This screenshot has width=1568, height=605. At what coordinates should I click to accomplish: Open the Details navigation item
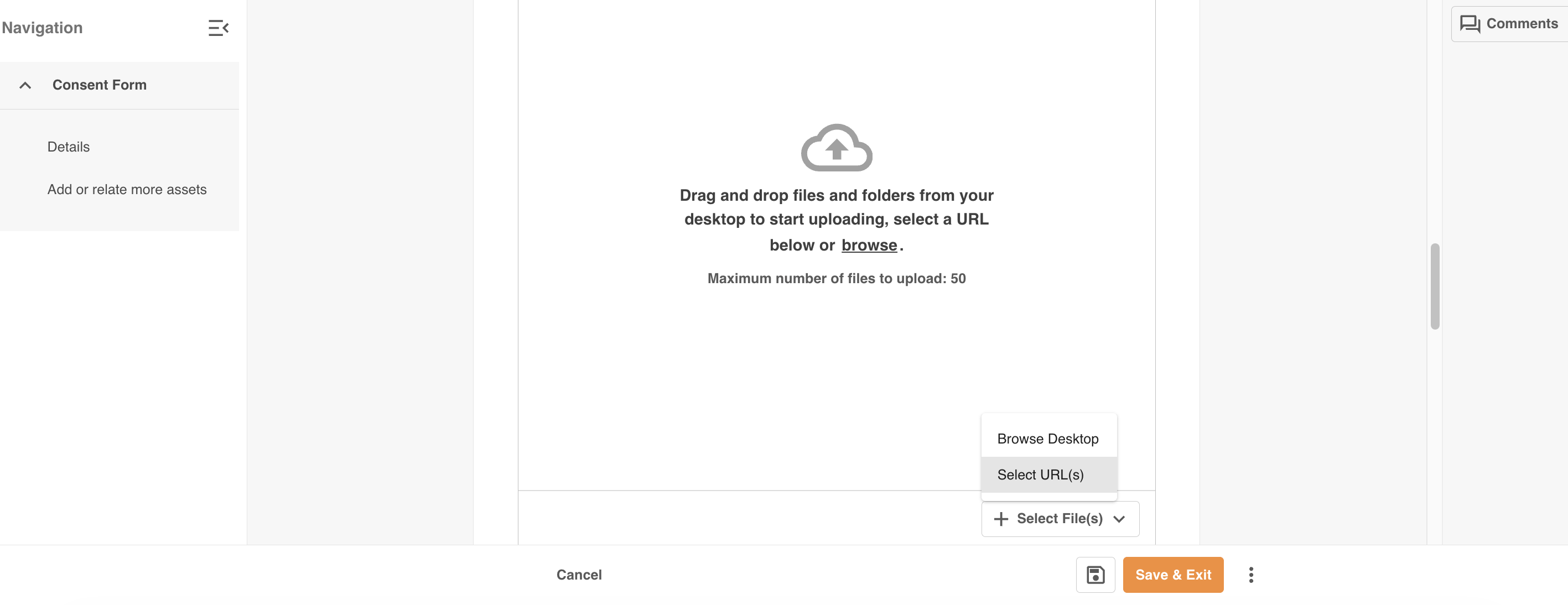pos(68,147)
